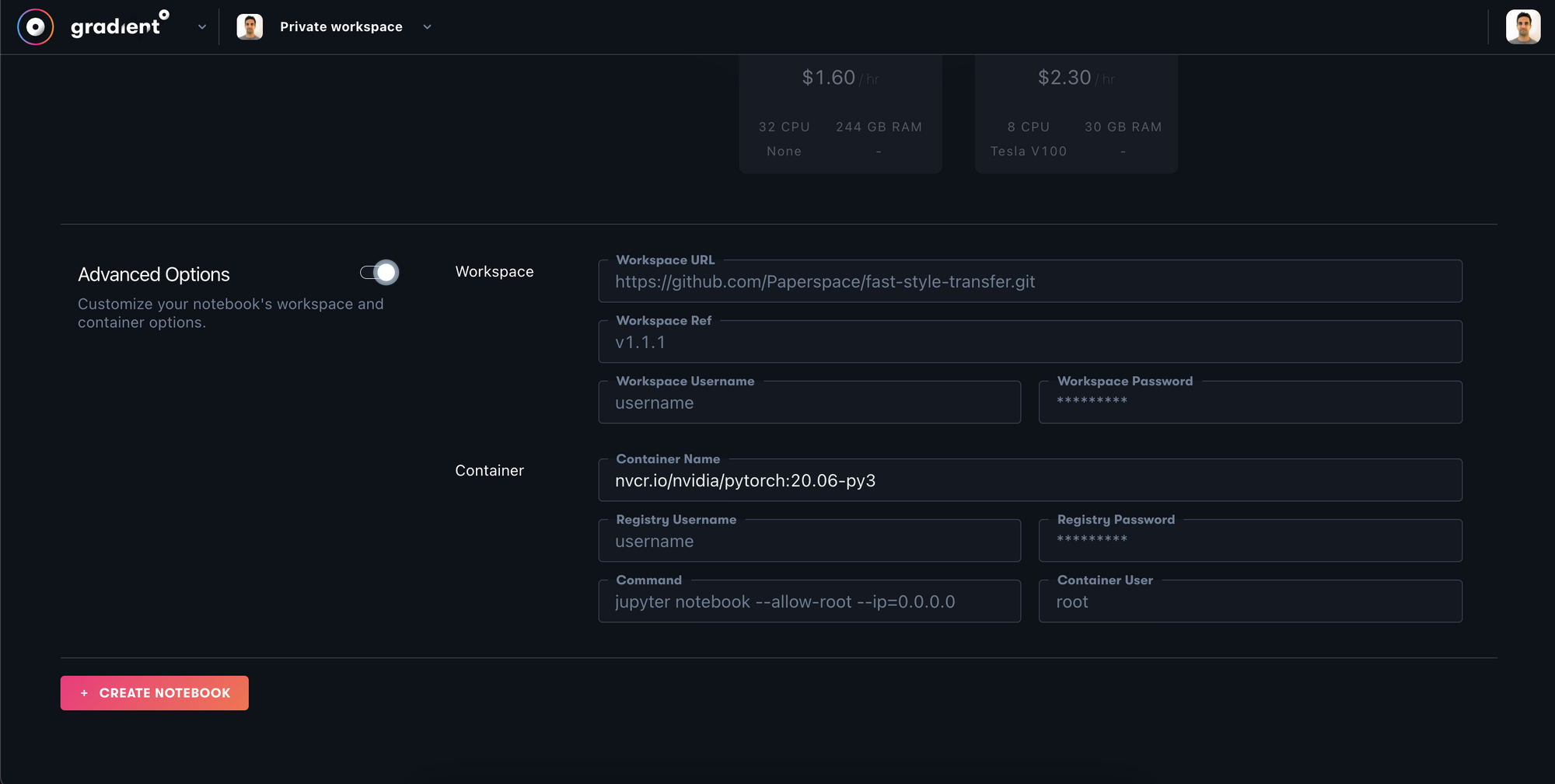Open the user profile avatar at top right
Screen dimensions: 1555x784
(x=1522, y=27)
